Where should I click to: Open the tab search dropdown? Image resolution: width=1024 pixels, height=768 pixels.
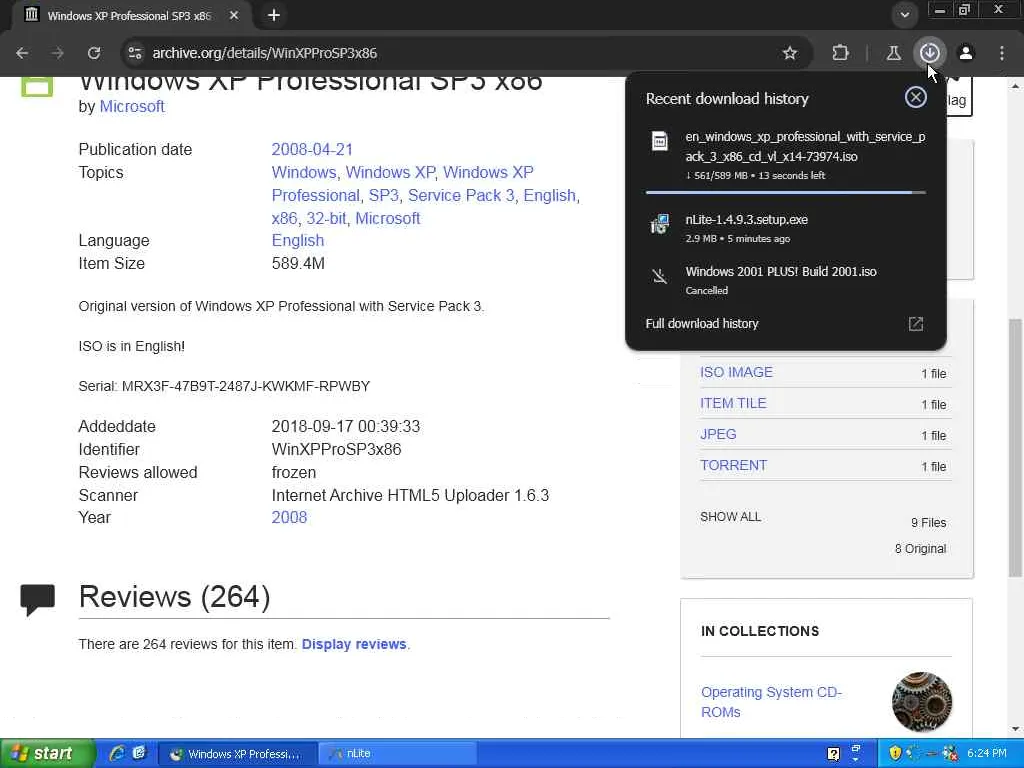click(x=904, y=15)
